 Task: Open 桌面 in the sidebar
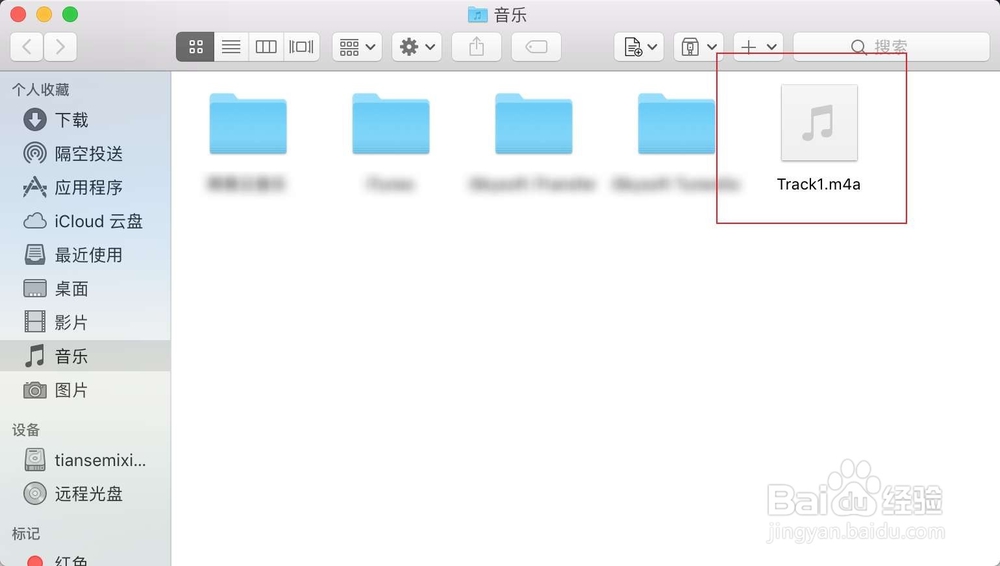[x=85, y=288]
